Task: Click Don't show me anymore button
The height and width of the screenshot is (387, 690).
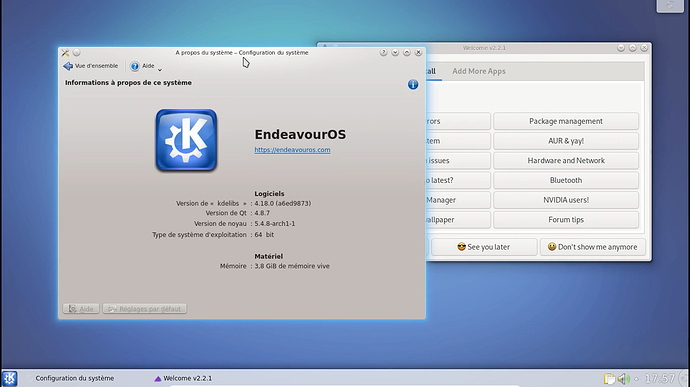Action: coord(593,247)
